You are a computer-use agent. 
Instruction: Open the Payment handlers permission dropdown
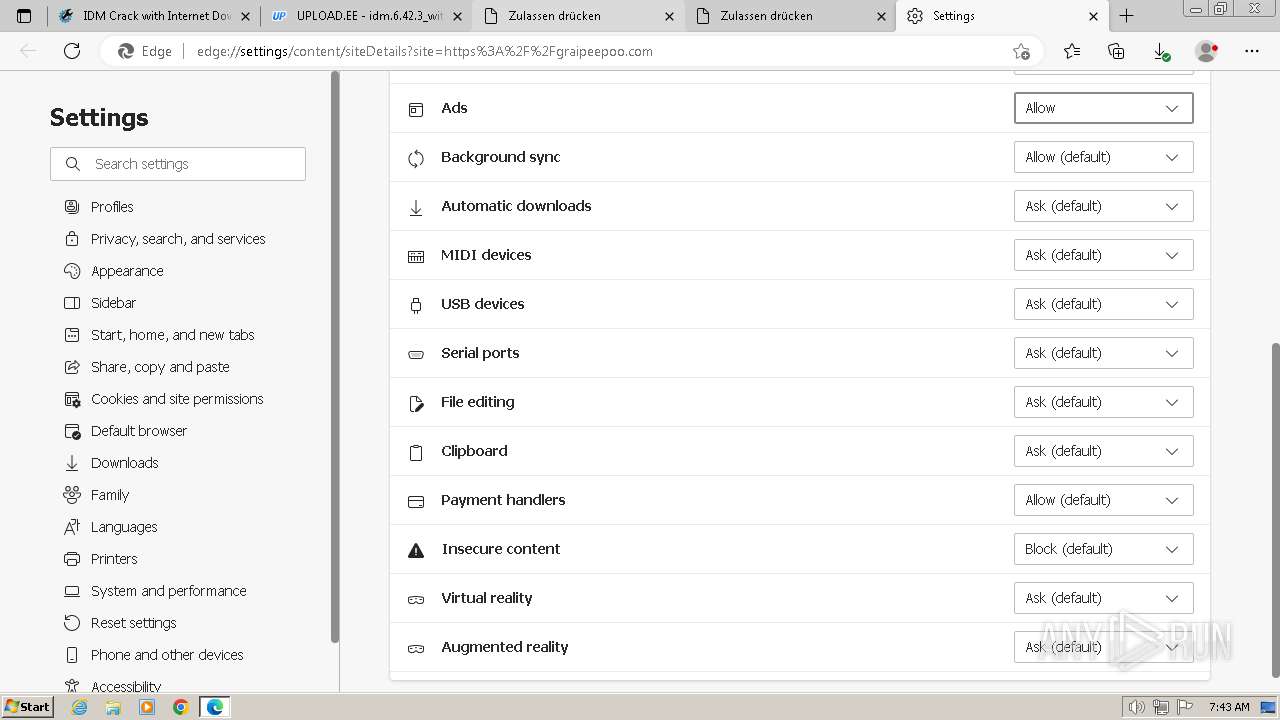1103,500
